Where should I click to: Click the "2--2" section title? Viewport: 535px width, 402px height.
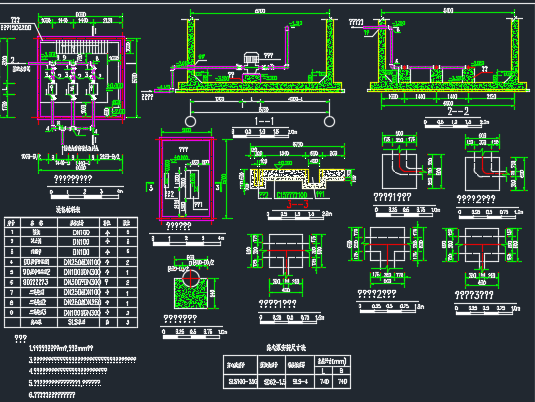point(458,111)
